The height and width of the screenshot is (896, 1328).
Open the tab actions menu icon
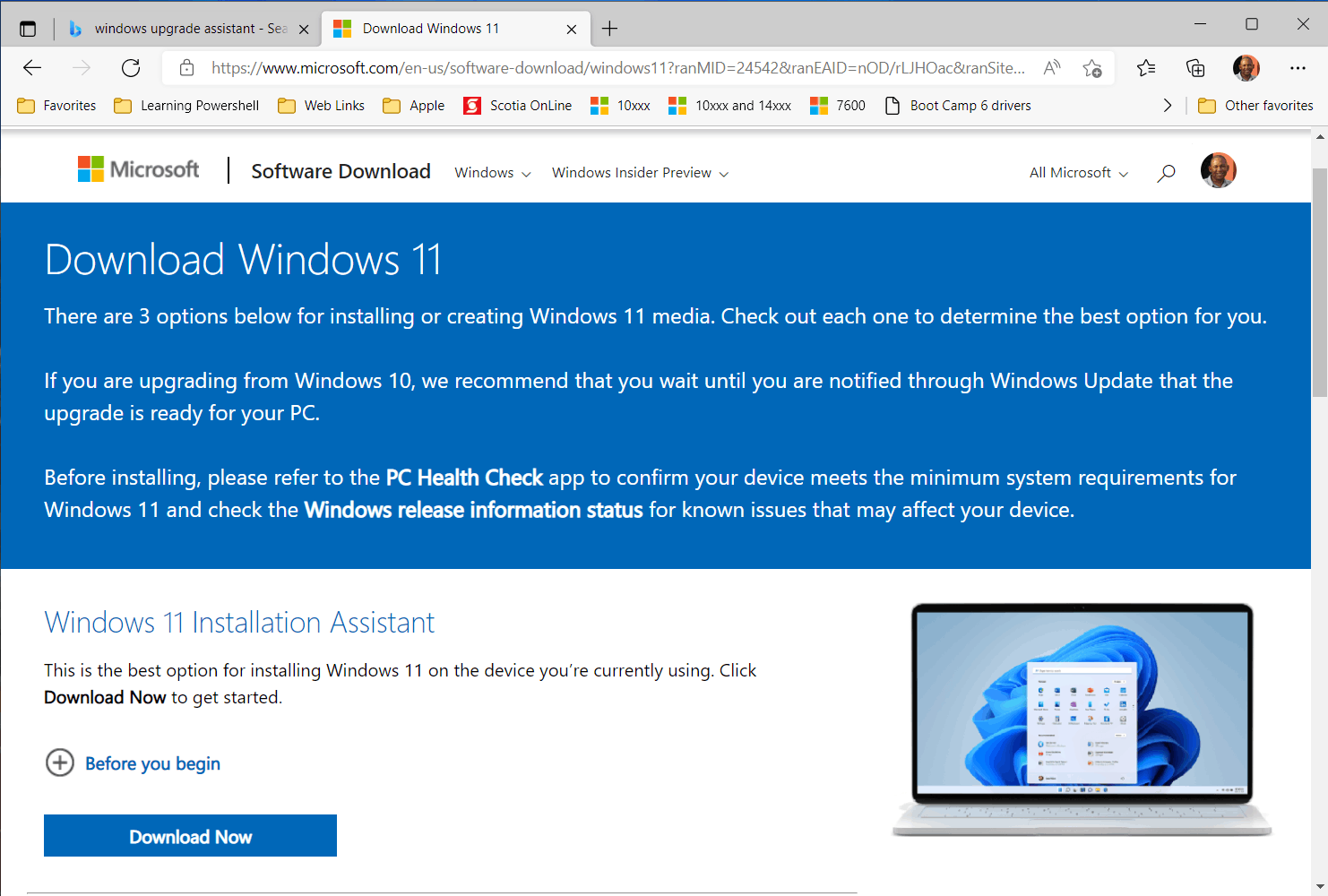point(28,29)
